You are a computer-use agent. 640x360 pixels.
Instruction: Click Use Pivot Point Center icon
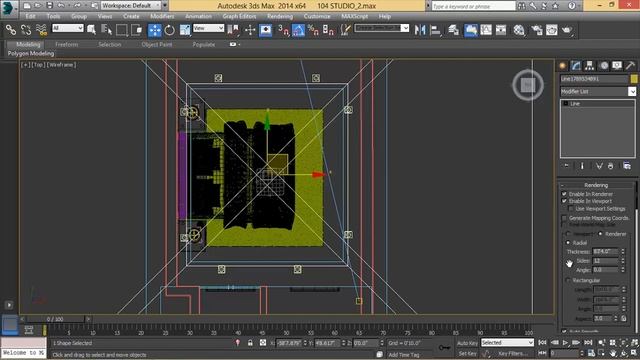[x=233, y=30]
